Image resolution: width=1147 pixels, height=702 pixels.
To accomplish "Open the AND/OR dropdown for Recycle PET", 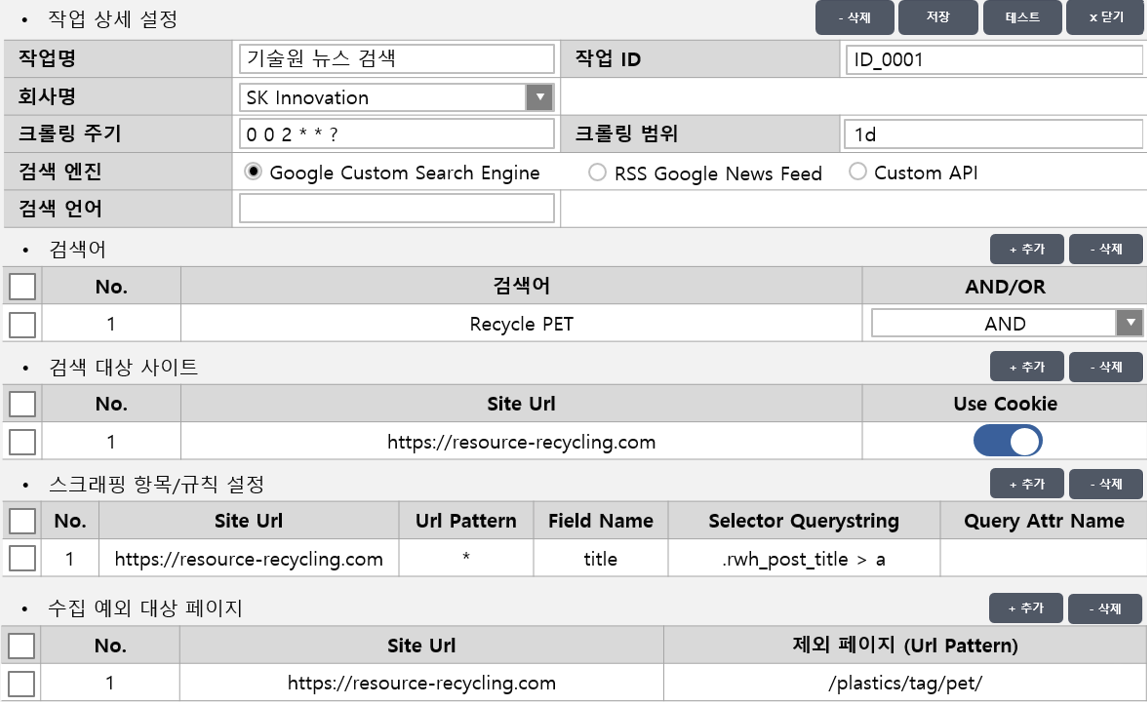I will pyautogui.click(x=1129, y=323).
